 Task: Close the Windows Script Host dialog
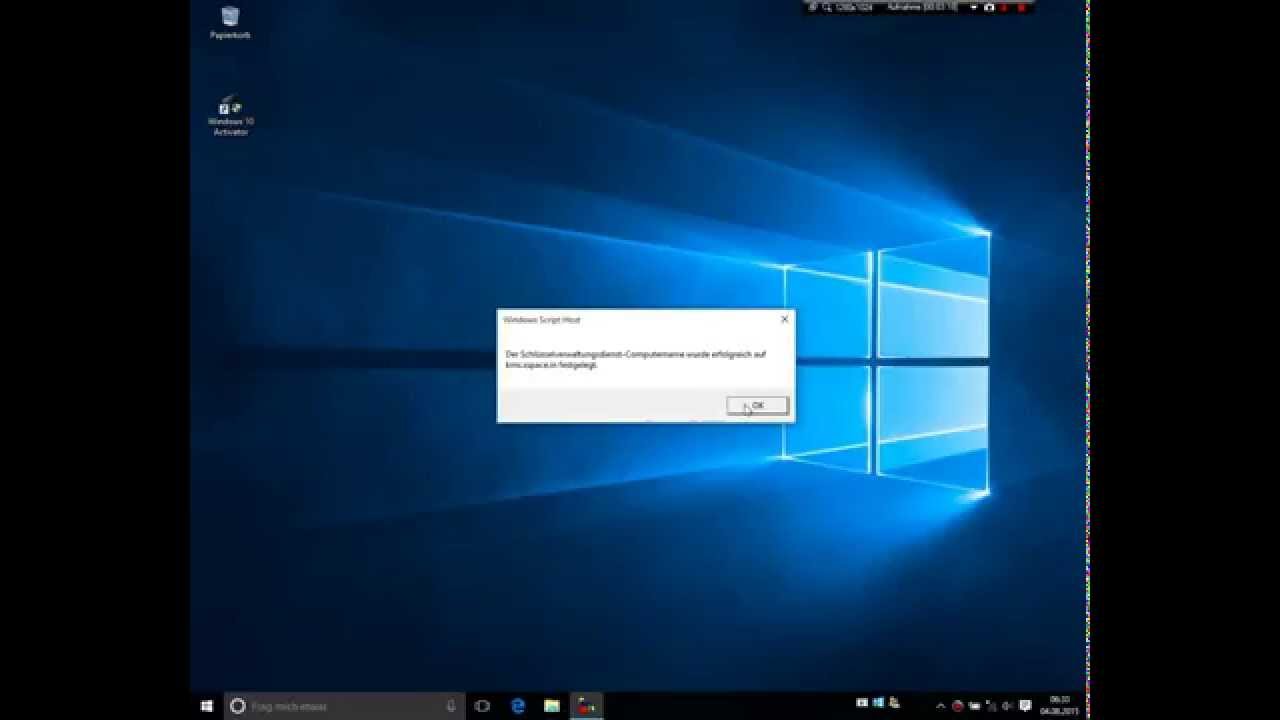click(784, 319)
